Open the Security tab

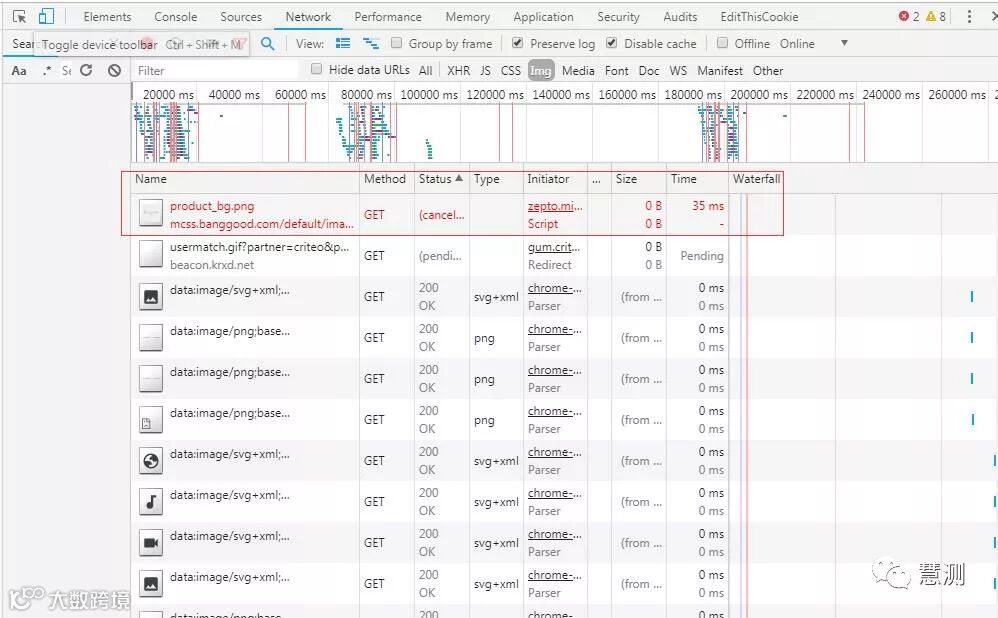[x=618, y=17]
